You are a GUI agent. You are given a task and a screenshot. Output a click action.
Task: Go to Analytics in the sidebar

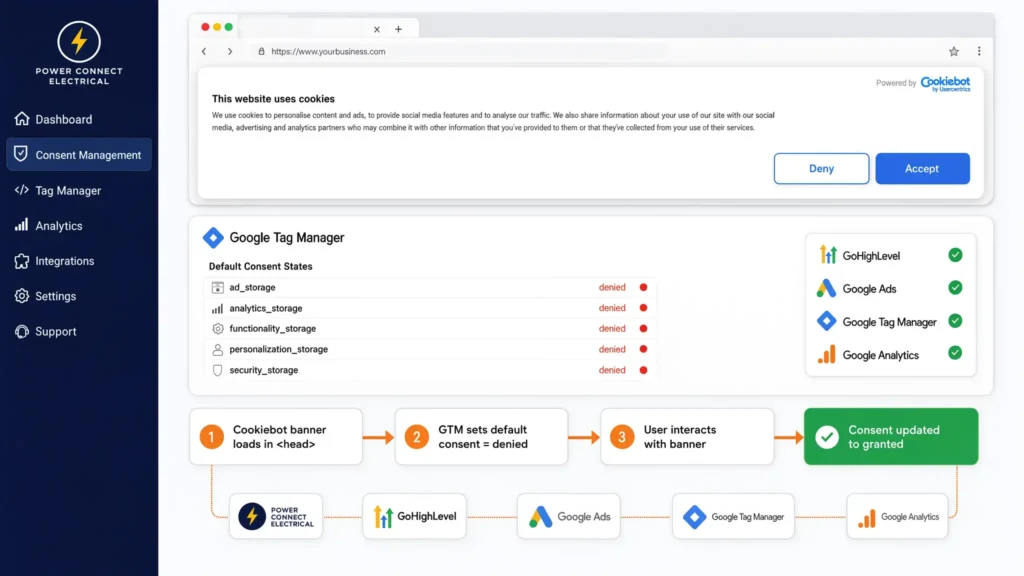pyautogui.click(x=49, y=225)
